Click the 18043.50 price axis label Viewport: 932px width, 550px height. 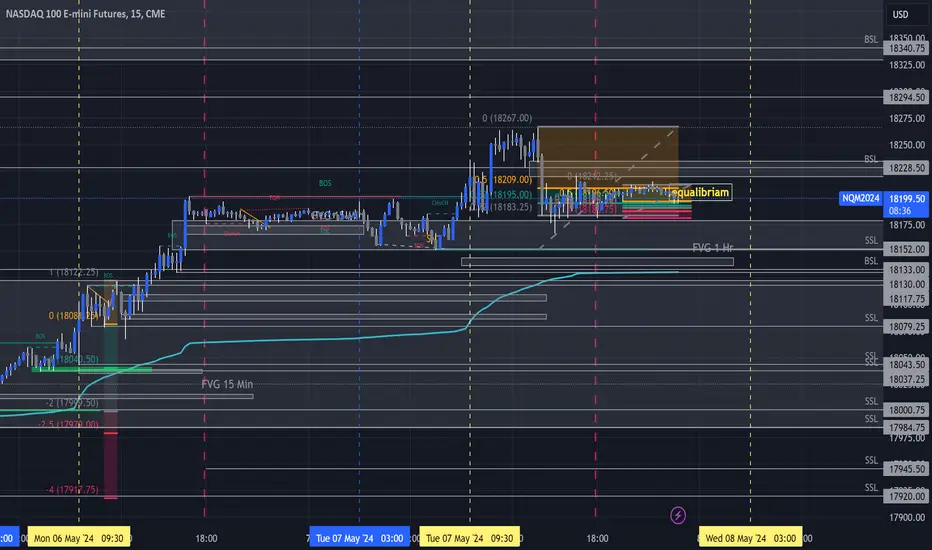(906, 364)
